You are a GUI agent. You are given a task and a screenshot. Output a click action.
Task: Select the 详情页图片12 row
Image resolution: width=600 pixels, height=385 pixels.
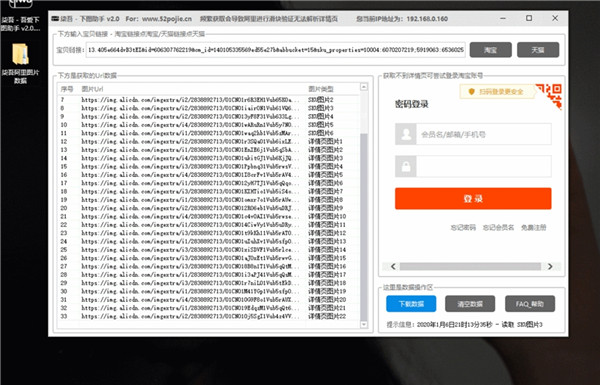(x=209, y=233)
